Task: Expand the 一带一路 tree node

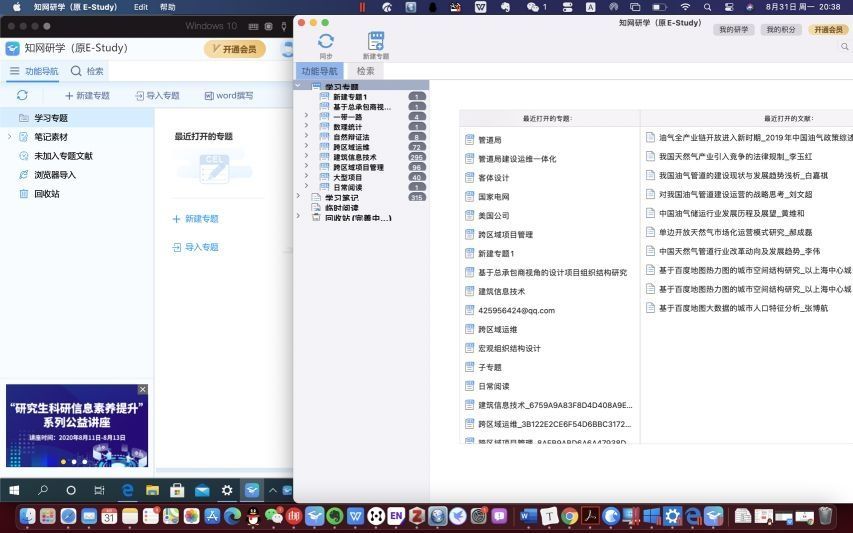Action: (306, 115)
